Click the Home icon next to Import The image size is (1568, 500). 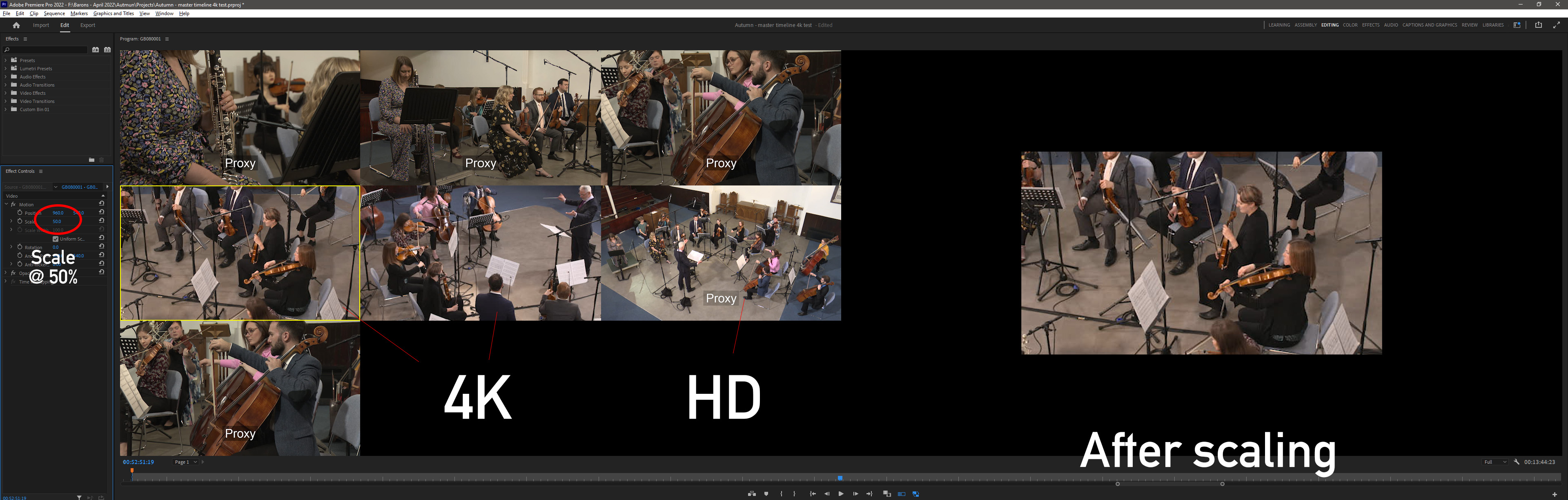pyautogui.click(x=16, y=25)
